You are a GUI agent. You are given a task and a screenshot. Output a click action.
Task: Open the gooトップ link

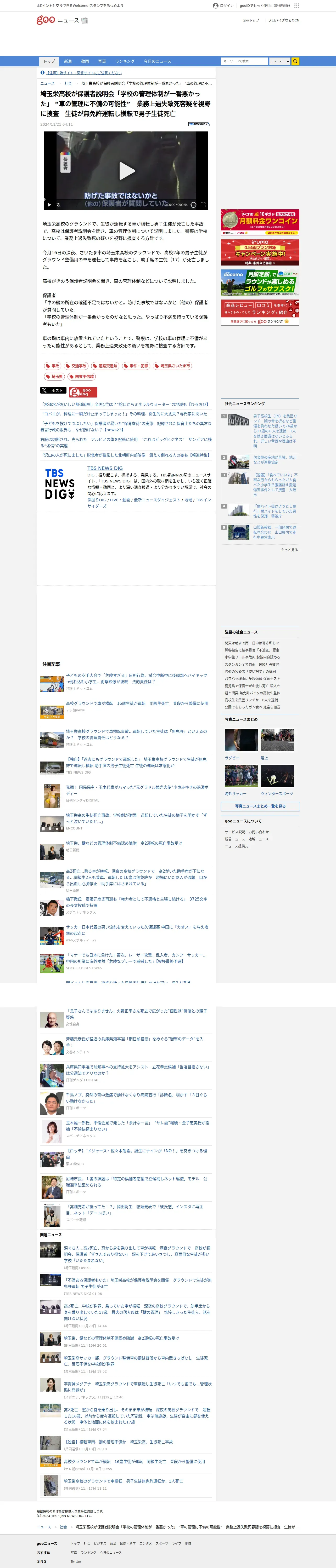click(x=251, y=20)
